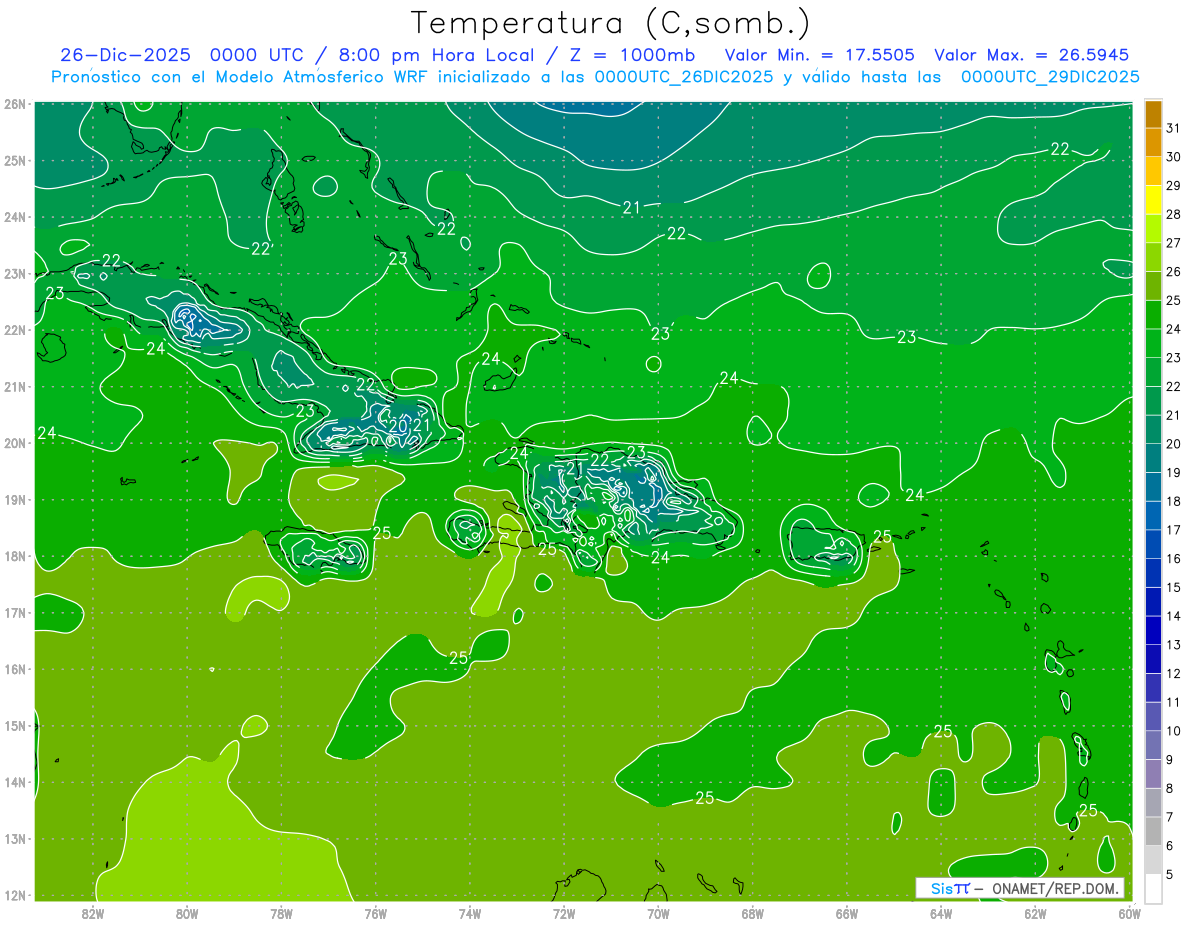Click the longitude axis label "60W"
The image size is (1200, 927).
point(1129,913)
